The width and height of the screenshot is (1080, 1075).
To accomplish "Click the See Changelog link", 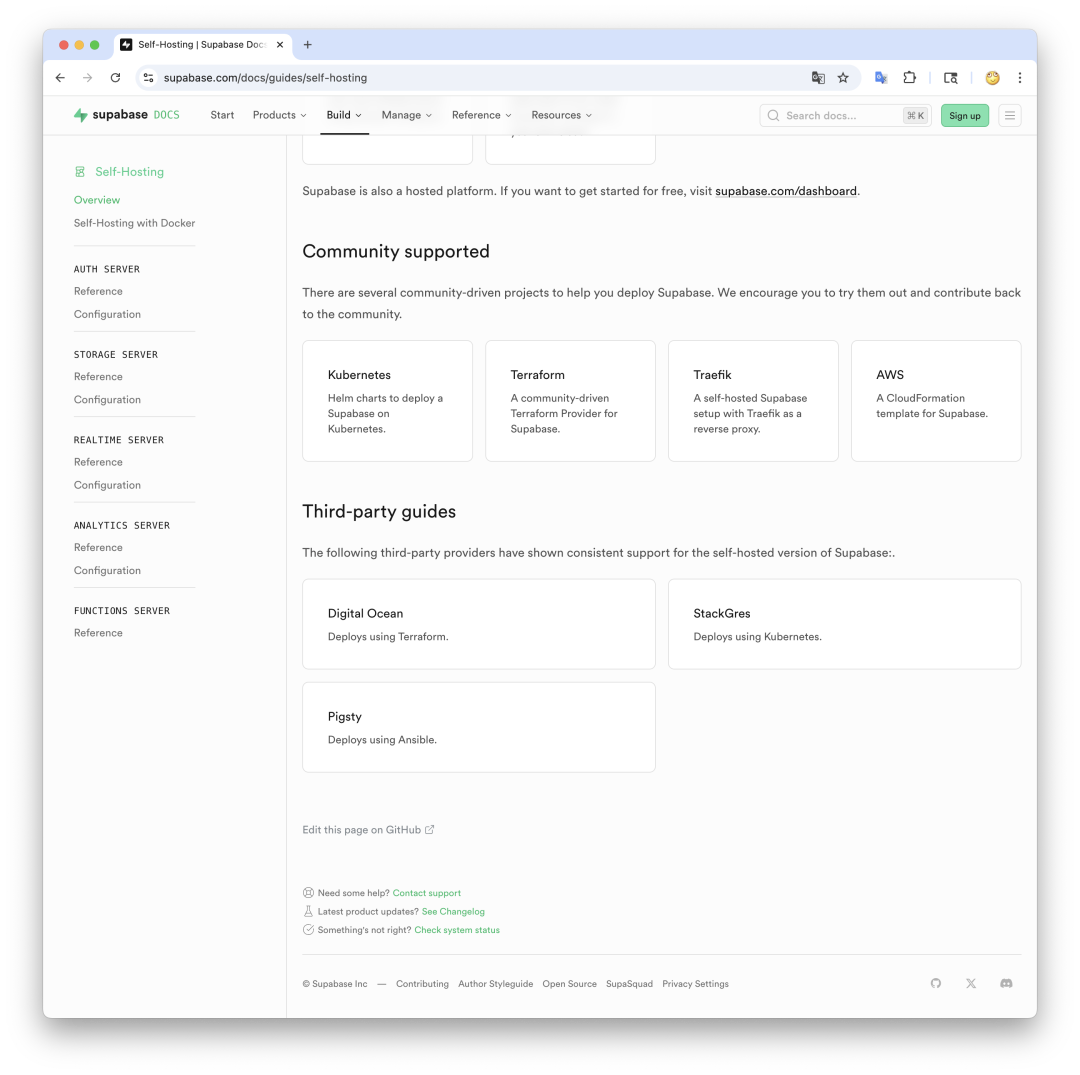I will (453, 912).
